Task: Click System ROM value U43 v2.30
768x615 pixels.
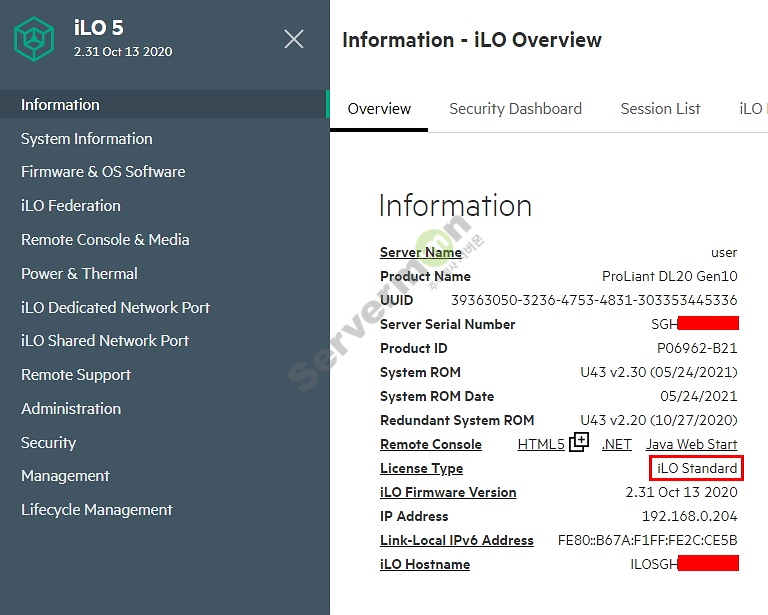Action: 659,372
